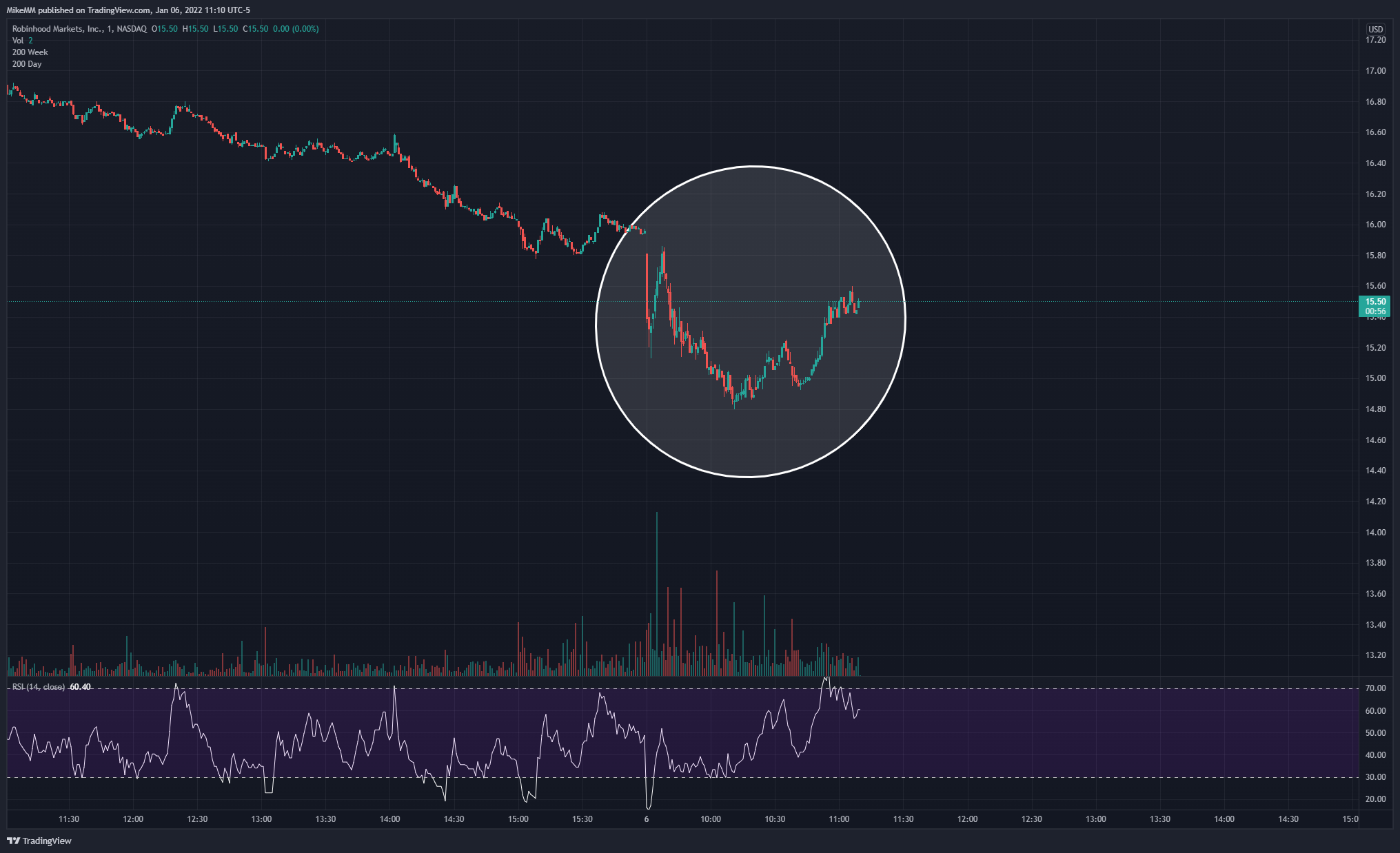This screenshot has width=1400, height=853.
Task: Click the 10:30 time axis label
Action: tap(775, 819)
